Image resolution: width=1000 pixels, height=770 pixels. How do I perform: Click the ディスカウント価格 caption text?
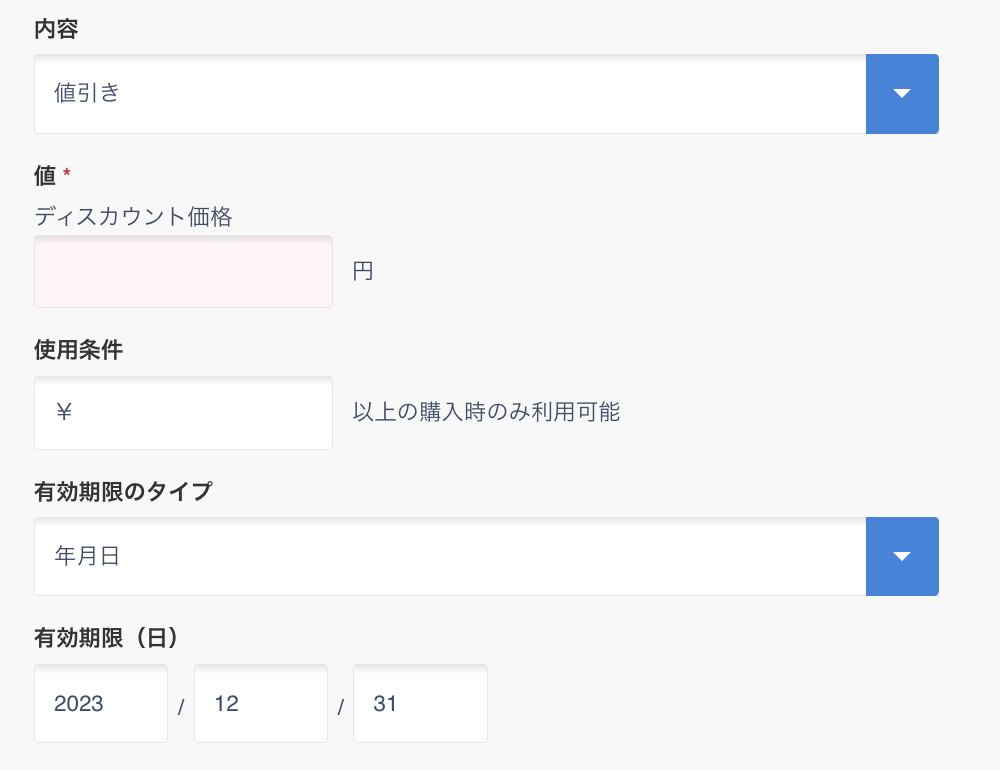(x=133, y=216)
